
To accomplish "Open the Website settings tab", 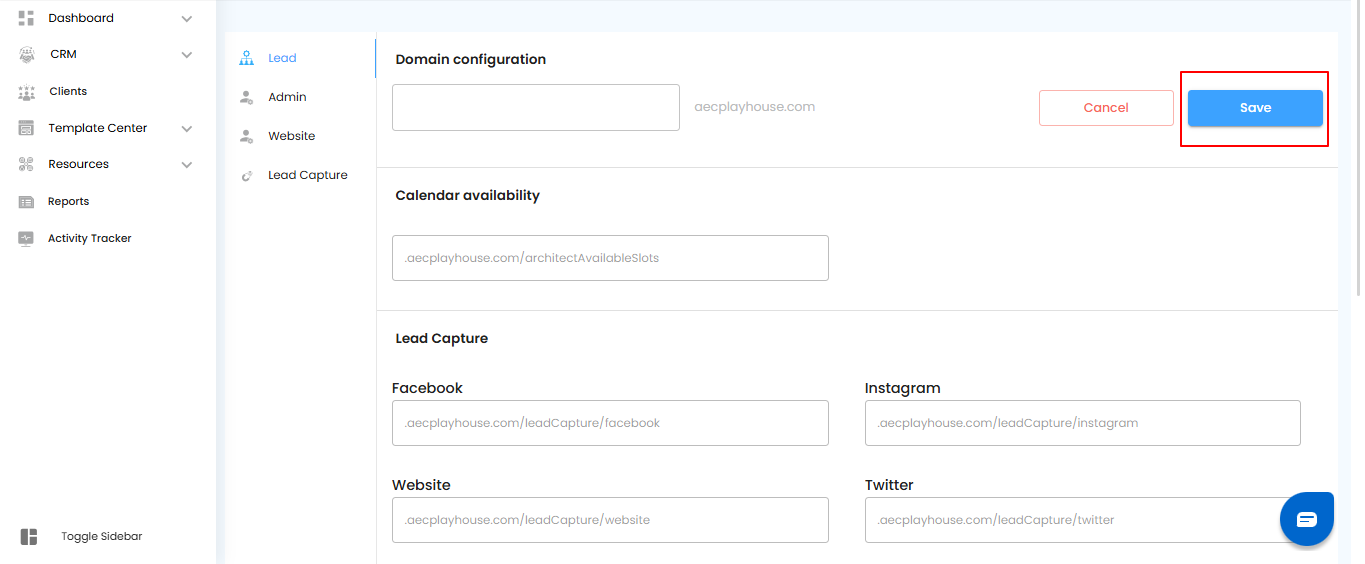I will pos(291,136).
